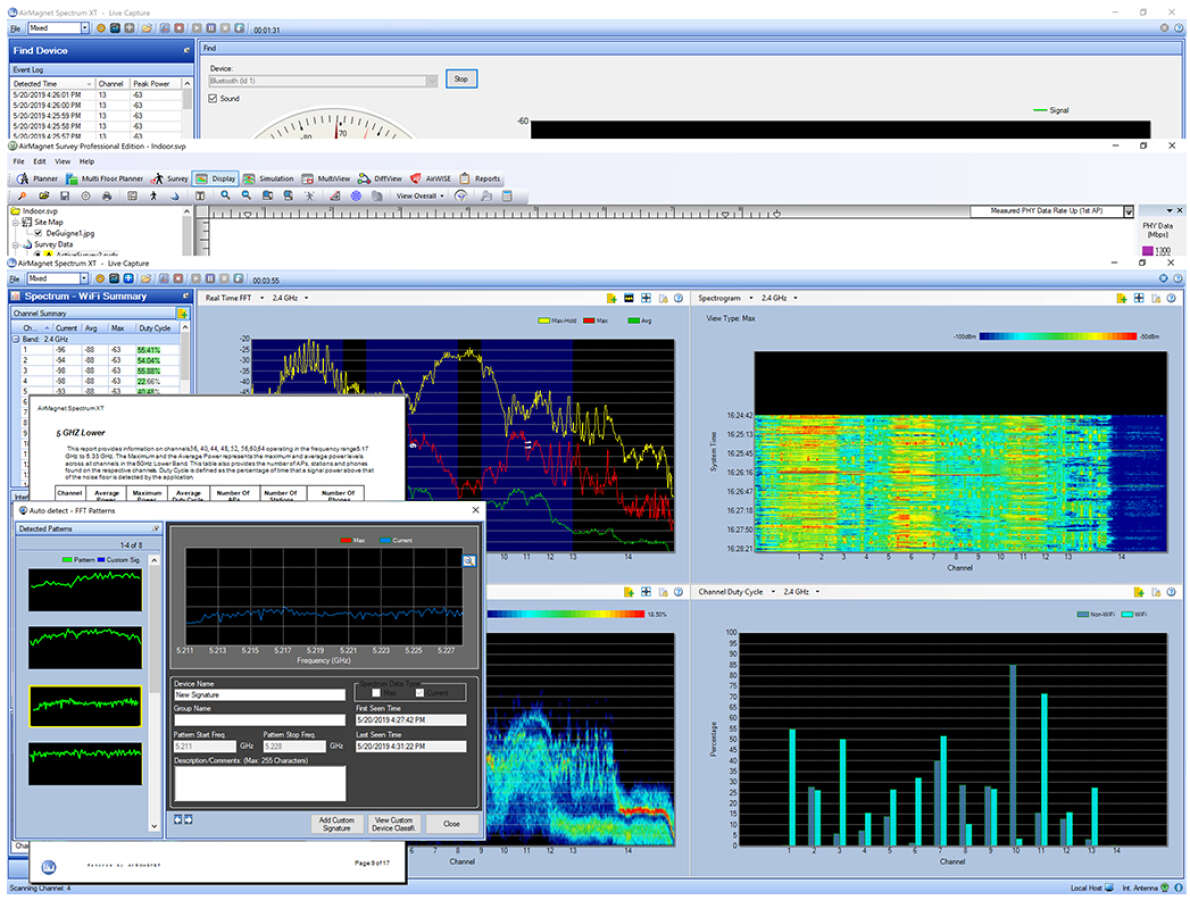Click the Detected Patterns list scroll down arrow

pos(155,826)
